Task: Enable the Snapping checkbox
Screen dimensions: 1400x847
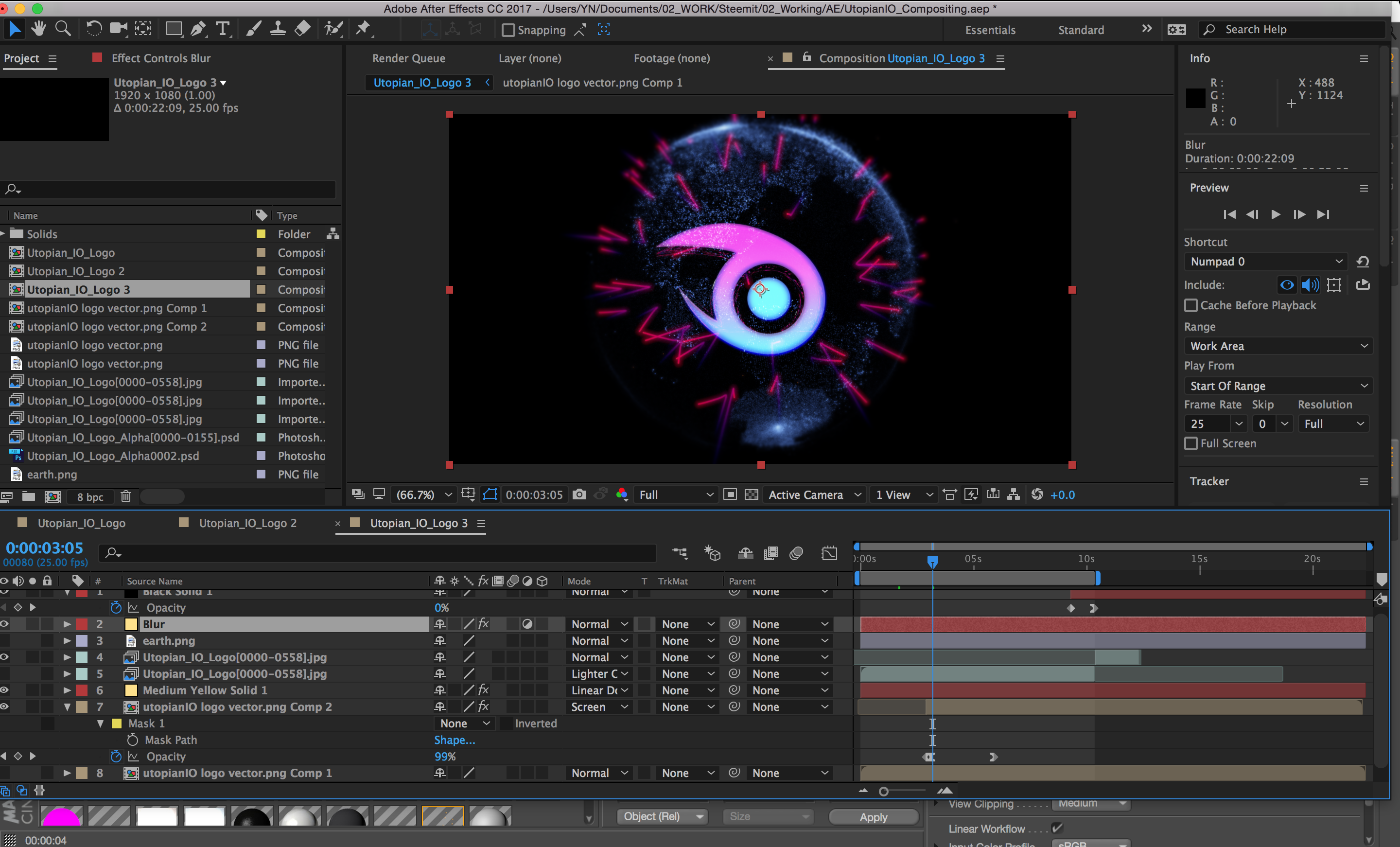Action: pos(508,30)
